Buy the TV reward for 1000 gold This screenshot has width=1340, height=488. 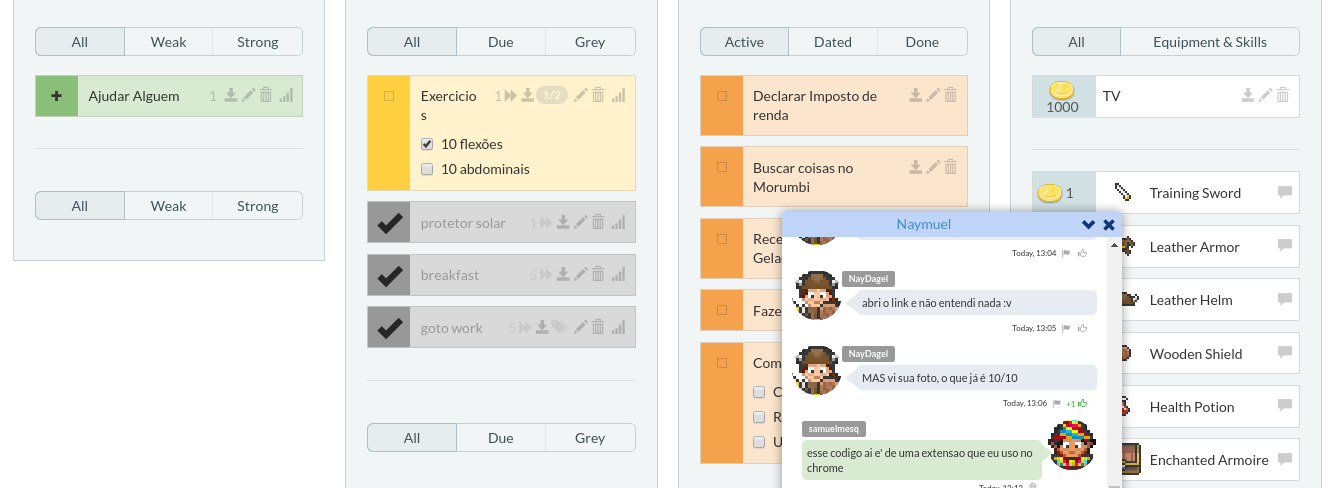tap(1063, 97)
